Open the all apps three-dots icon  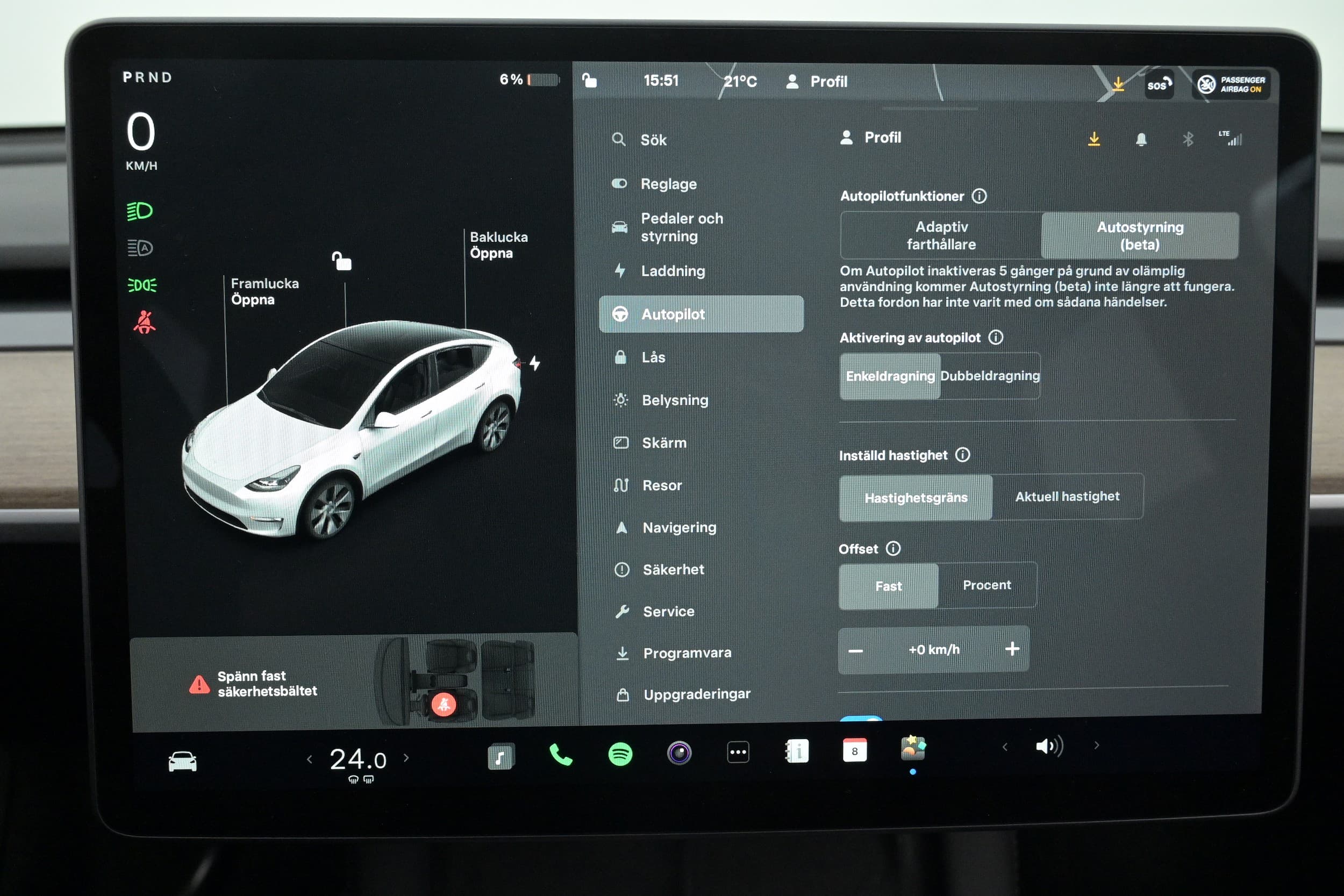click(x=738, y=752)
